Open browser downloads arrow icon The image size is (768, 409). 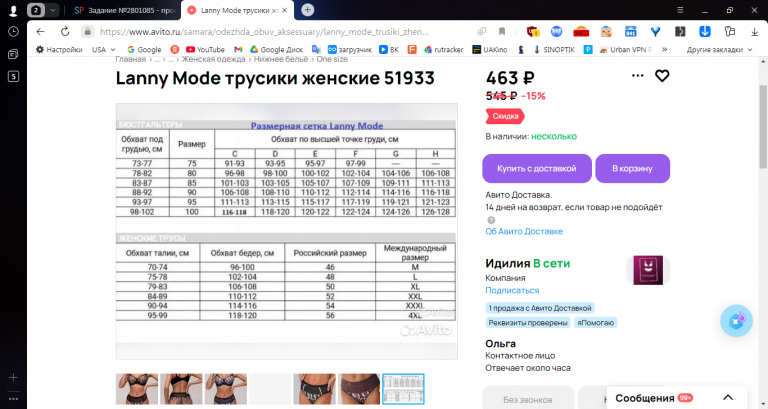pos(754,32)
